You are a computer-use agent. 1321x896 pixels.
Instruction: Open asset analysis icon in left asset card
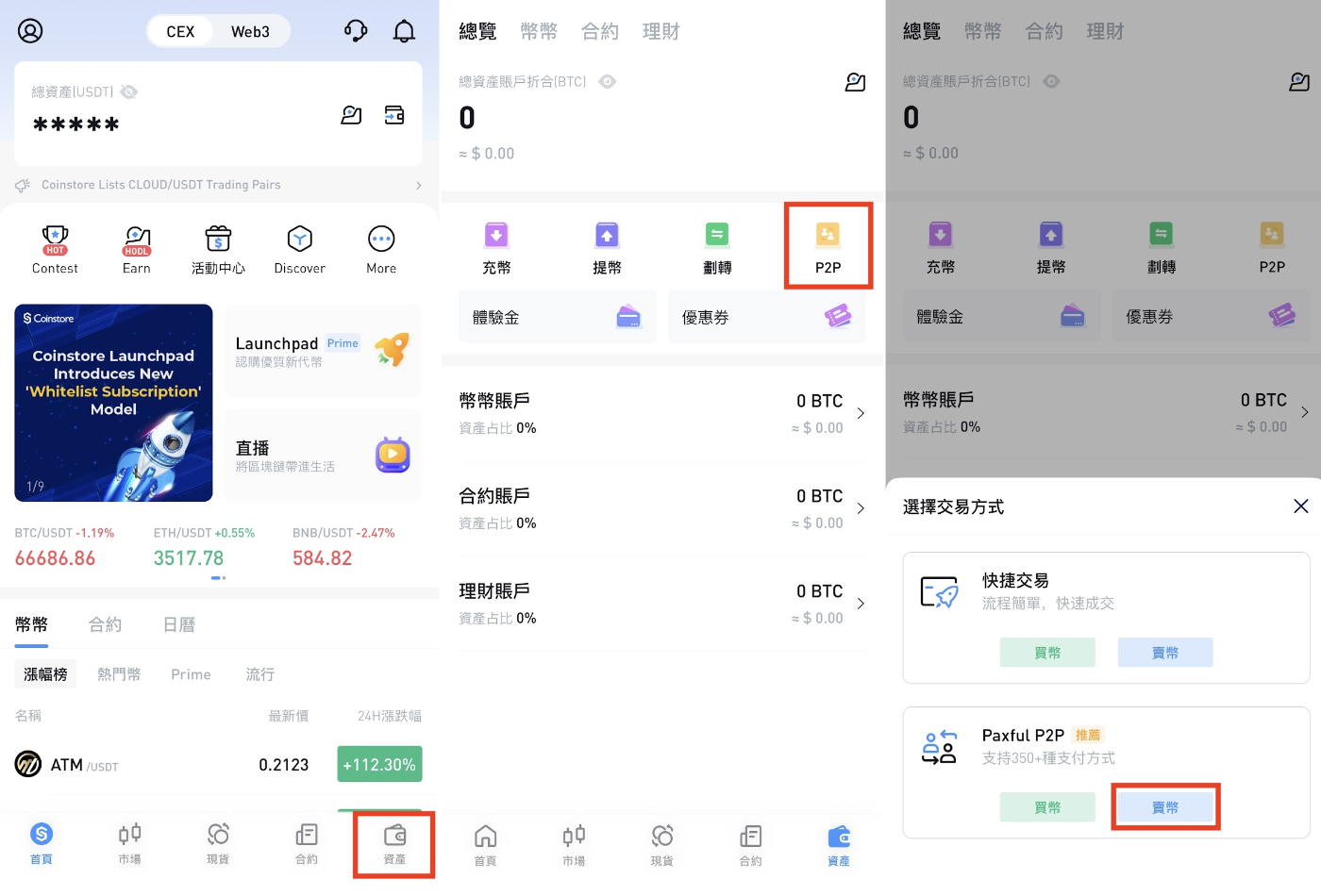tap(351, 115)
